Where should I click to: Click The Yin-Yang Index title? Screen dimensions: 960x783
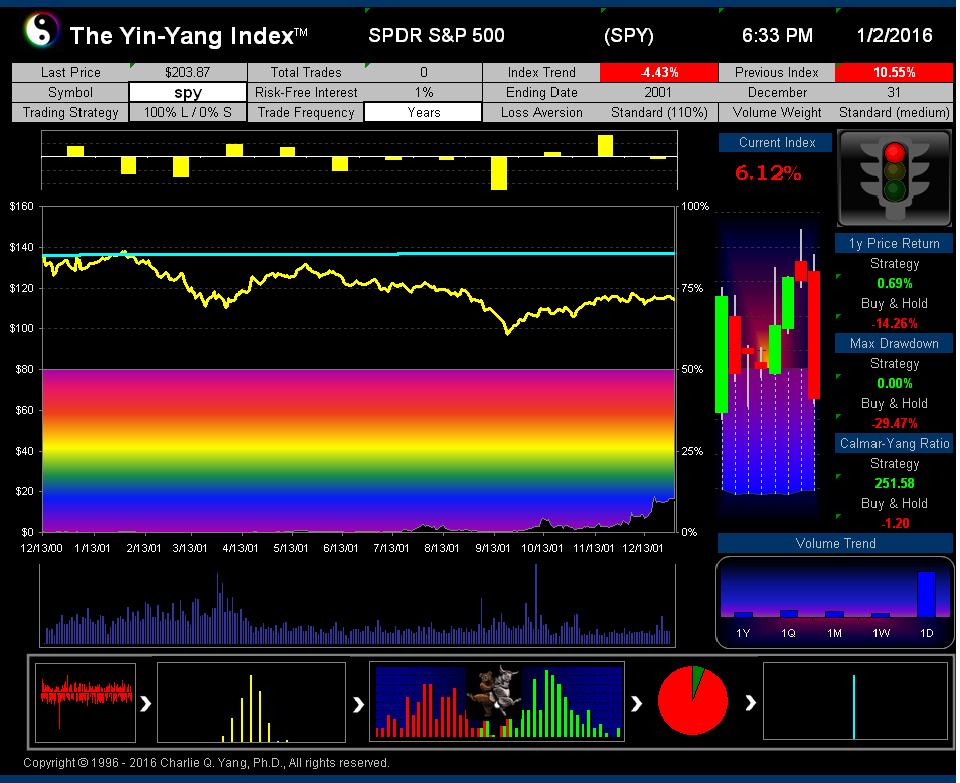pos(189,36)
